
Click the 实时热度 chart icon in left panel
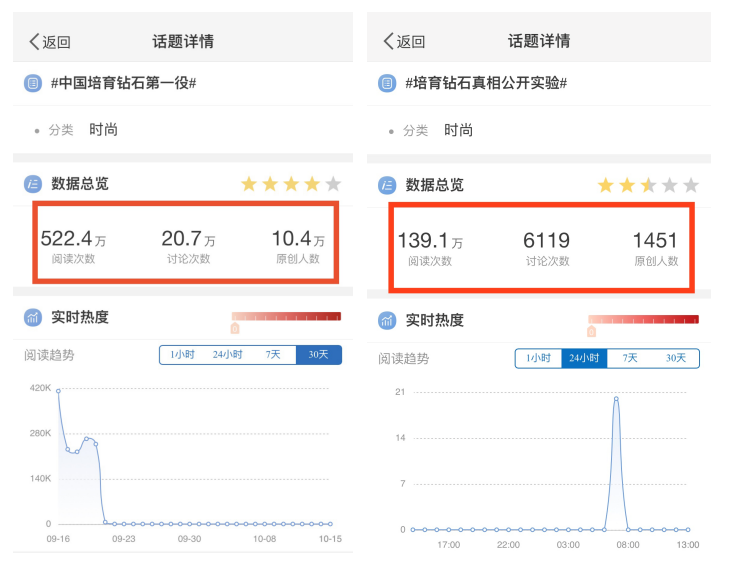point(33,317)
